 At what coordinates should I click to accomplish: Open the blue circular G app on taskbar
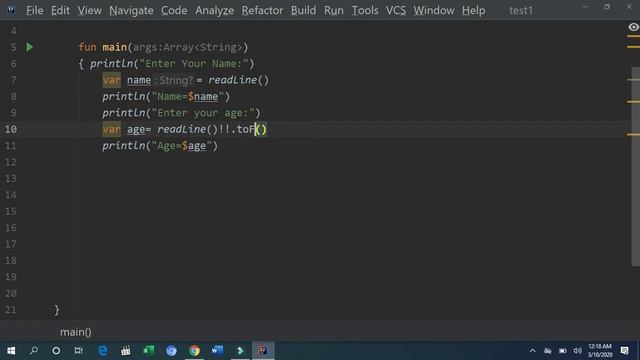click(x=171, y=351)
